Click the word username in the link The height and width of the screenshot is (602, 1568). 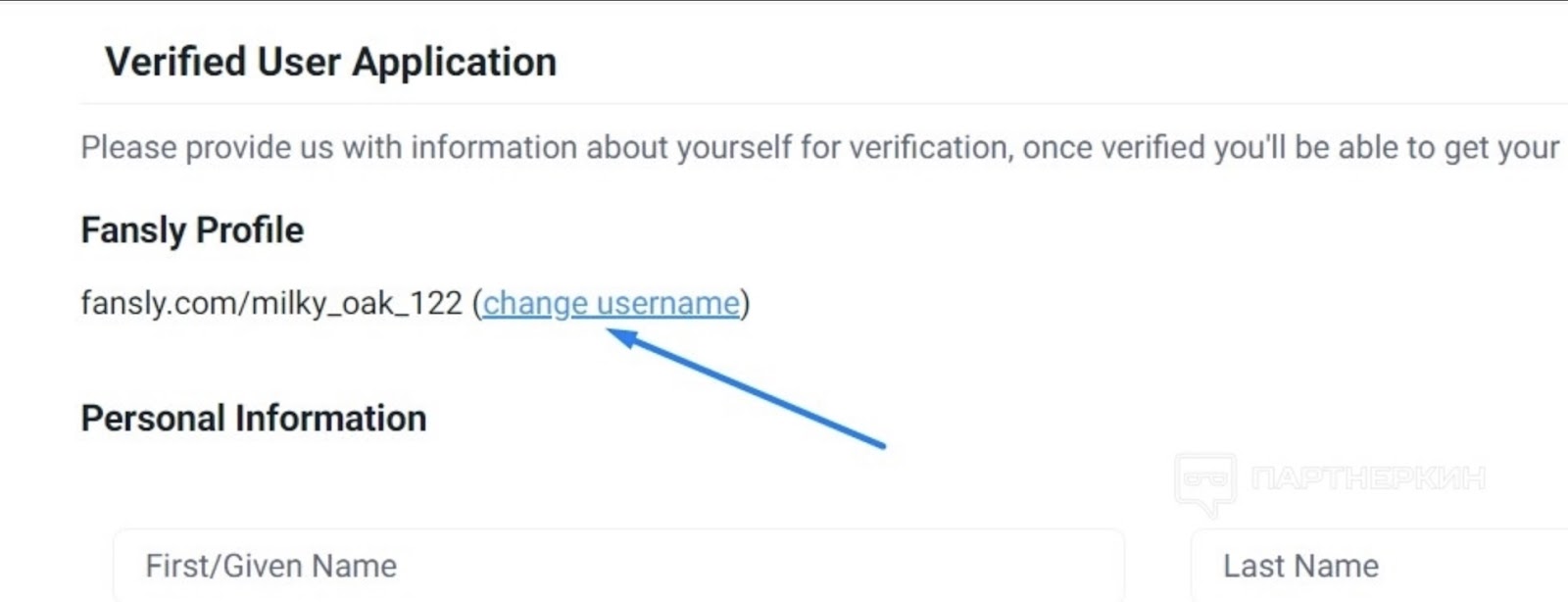(x=668, y=303)
